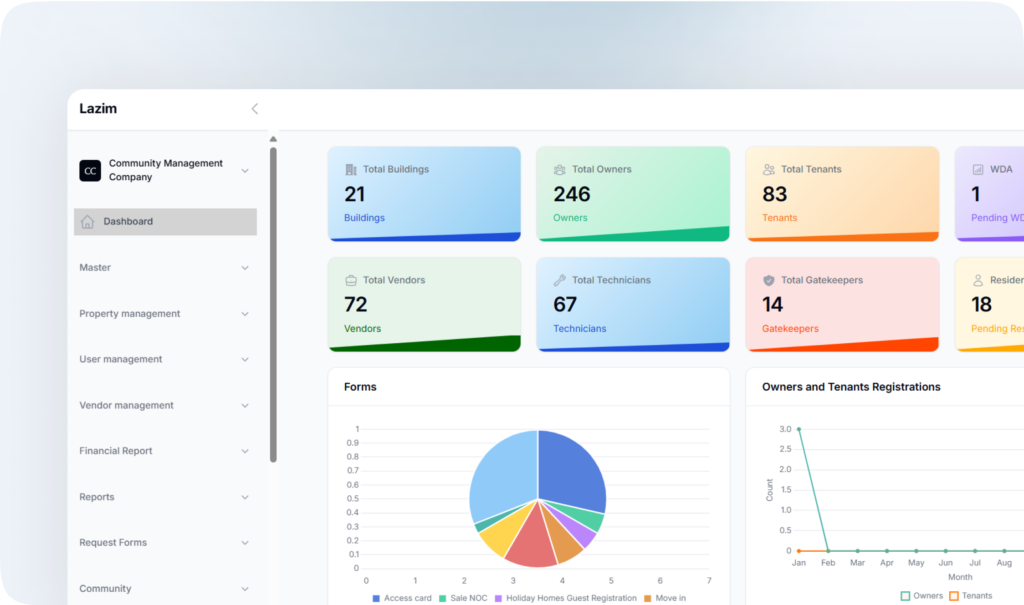1024x605 pixels.
Task: Click the Technicians link in card
Action: [x=579, y=329]
